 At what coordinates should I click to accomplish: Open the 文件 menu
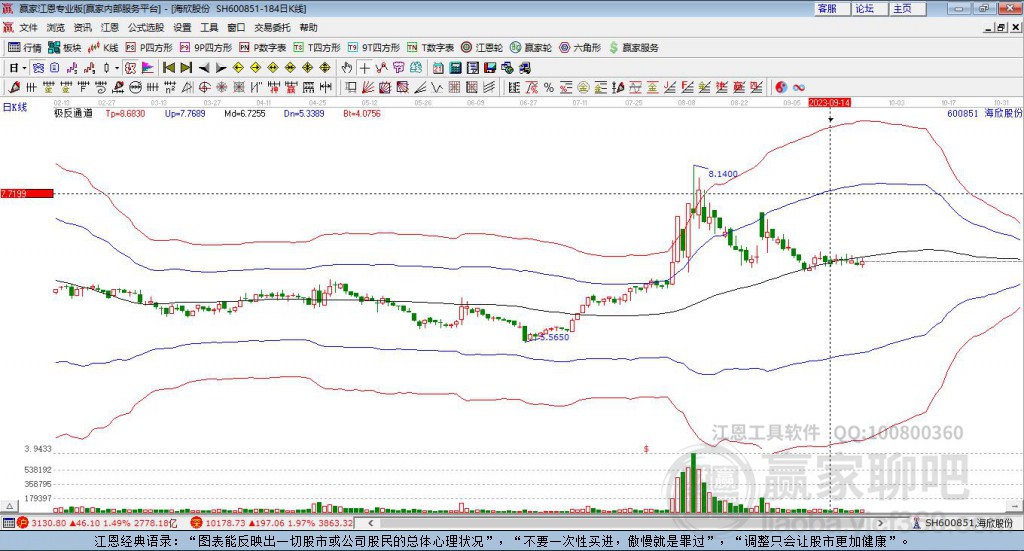tap(29, 27)
